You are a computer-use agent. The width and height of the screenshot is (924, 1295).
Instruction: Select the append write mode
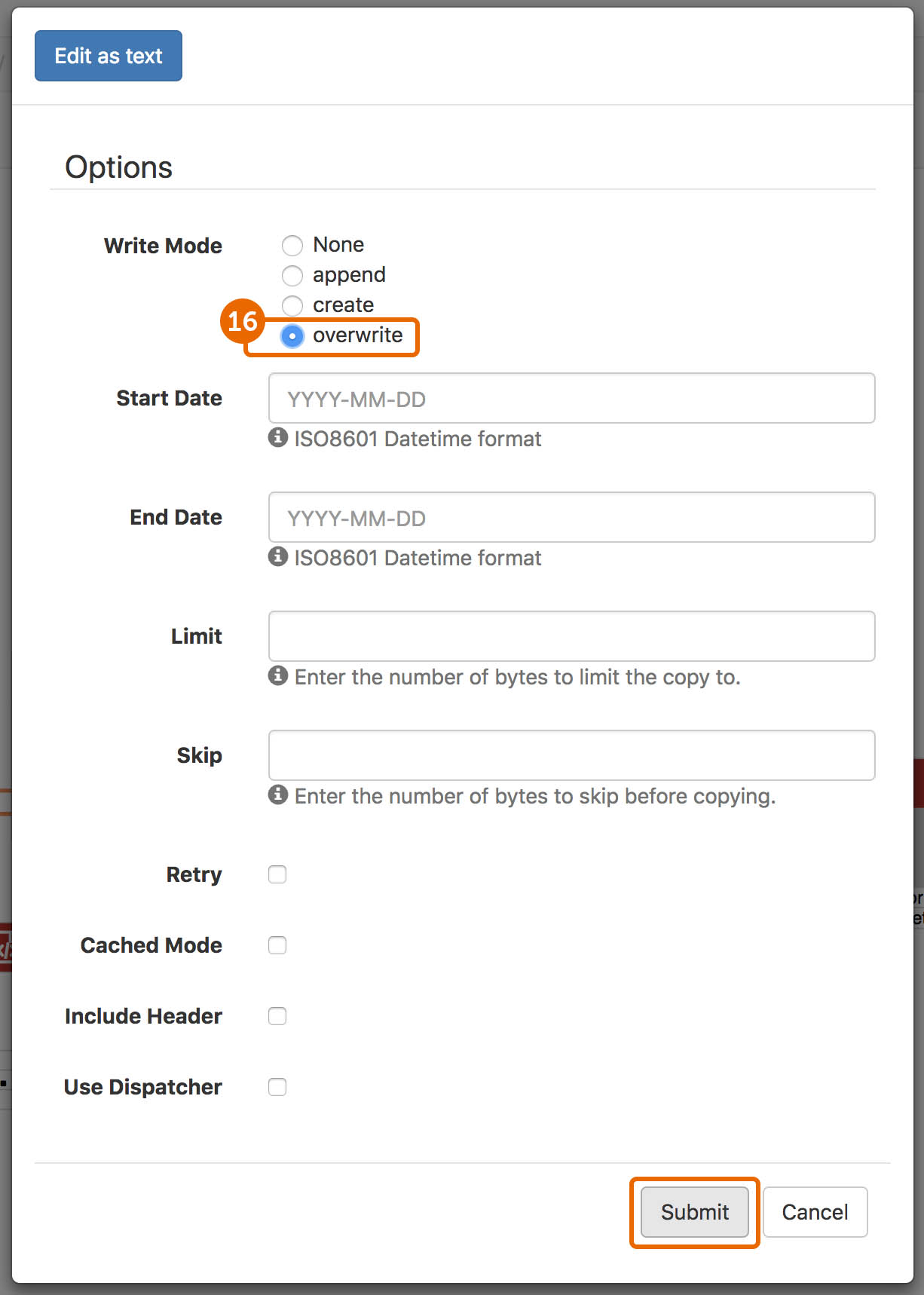tap(292, 275)
